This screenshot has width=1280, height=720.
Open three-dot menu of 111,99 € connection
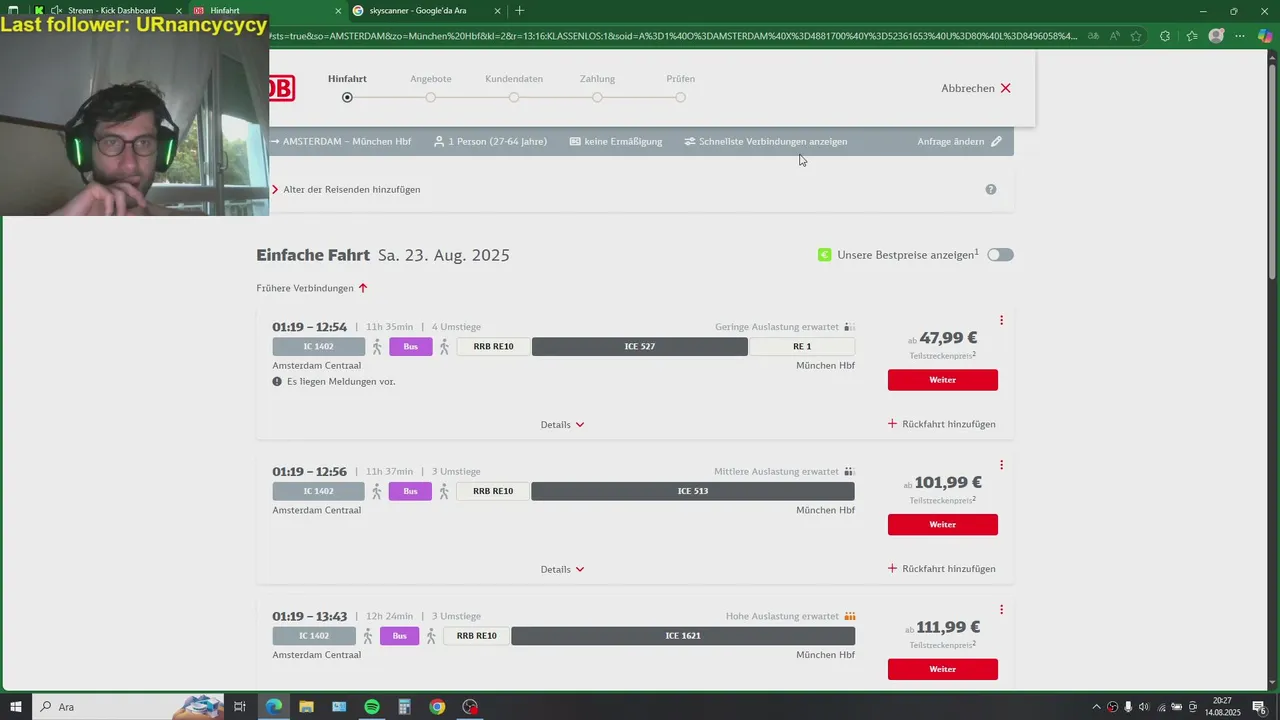pyautogui.click(x=1001, y=610)
